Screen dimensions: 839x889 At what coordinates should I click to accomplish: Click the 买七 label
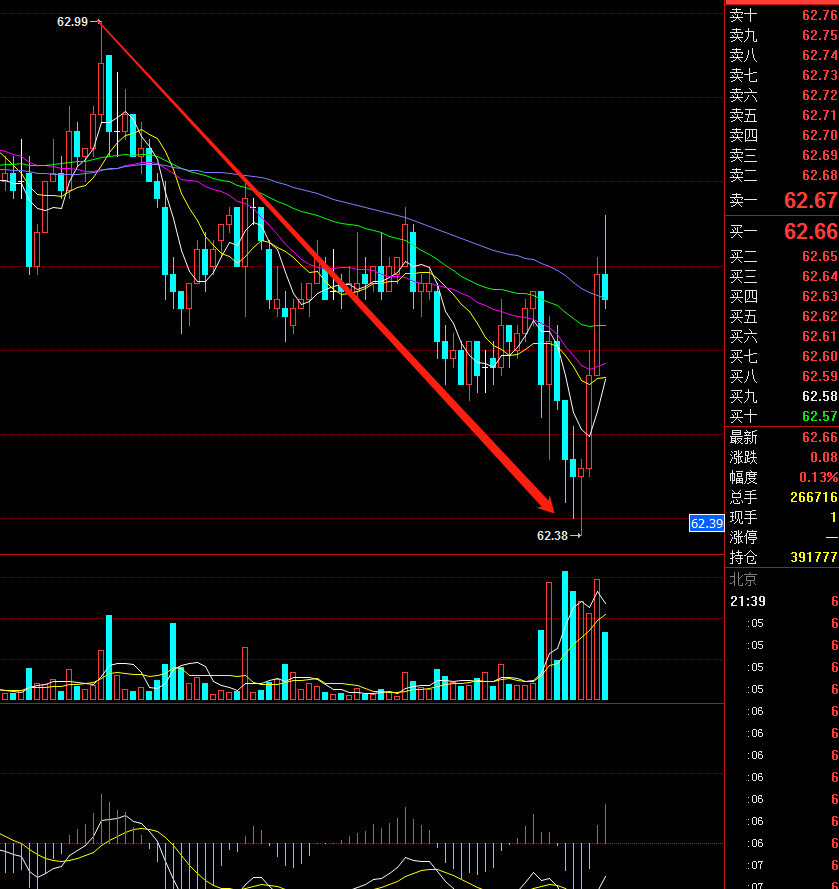pyautogui.click(x=743, y=356)
